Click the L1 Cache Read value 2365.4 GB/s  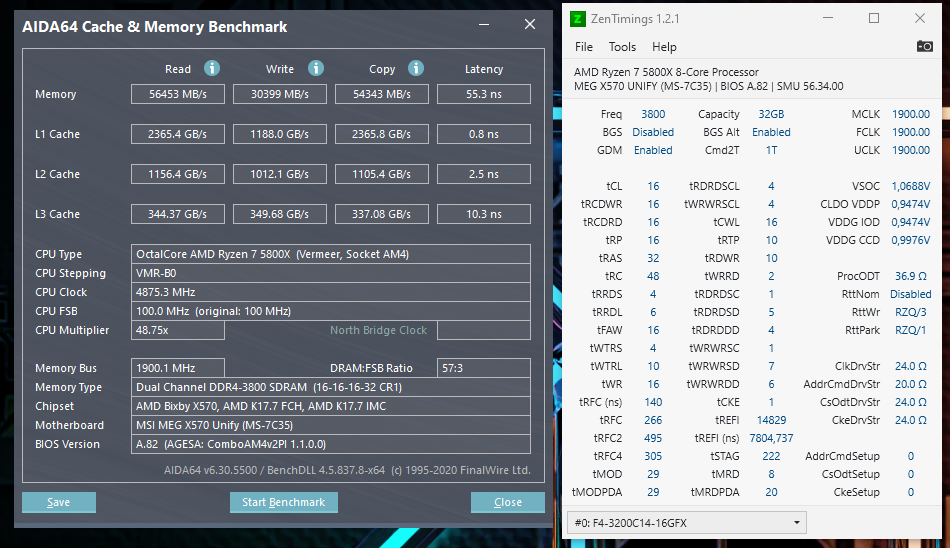point(178,134)
